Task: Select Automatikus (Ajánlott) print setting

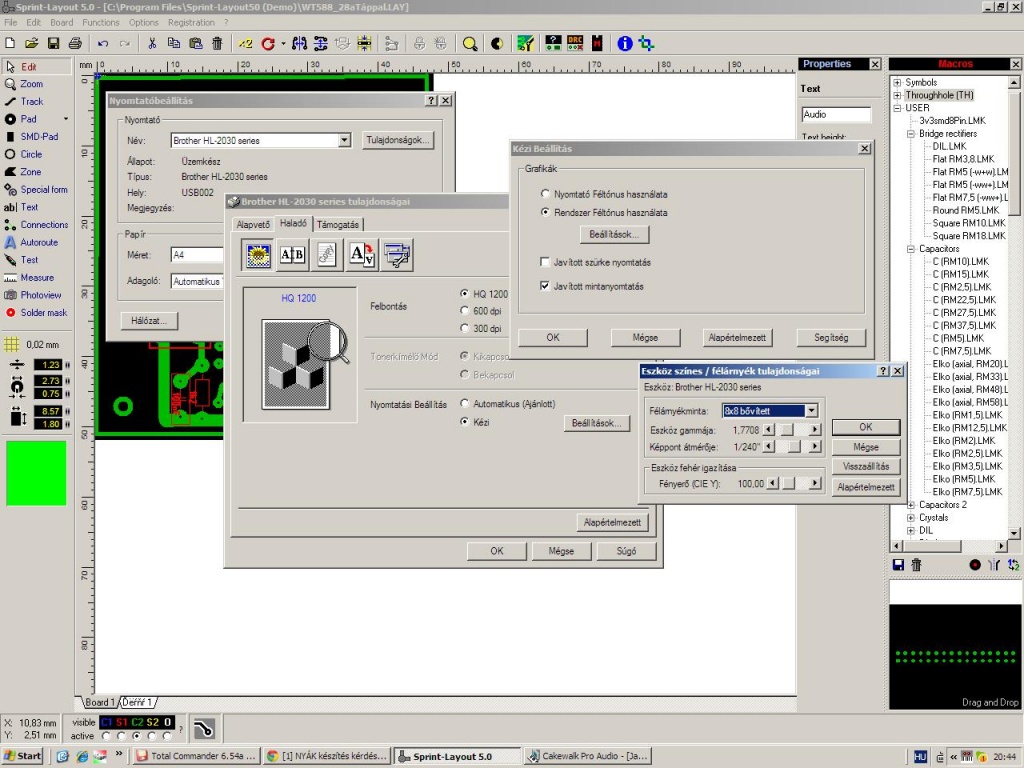Action: click(x=464, y=404)
